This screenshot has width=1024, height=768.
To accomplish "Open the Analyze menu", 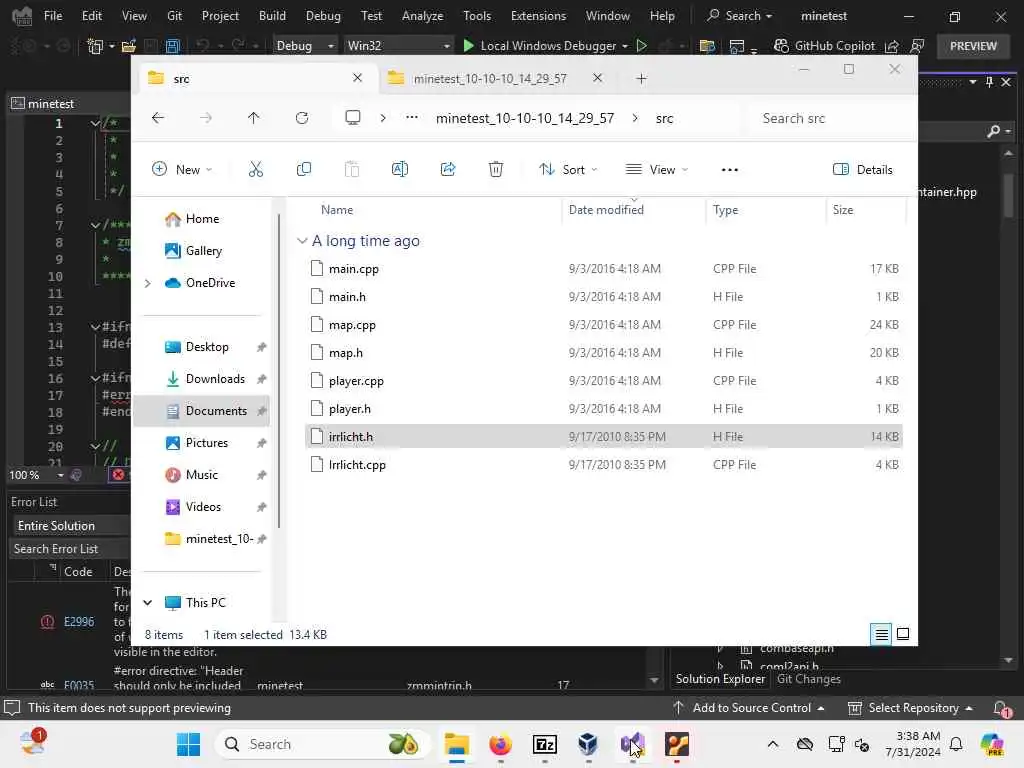I will tap(423, 16).
